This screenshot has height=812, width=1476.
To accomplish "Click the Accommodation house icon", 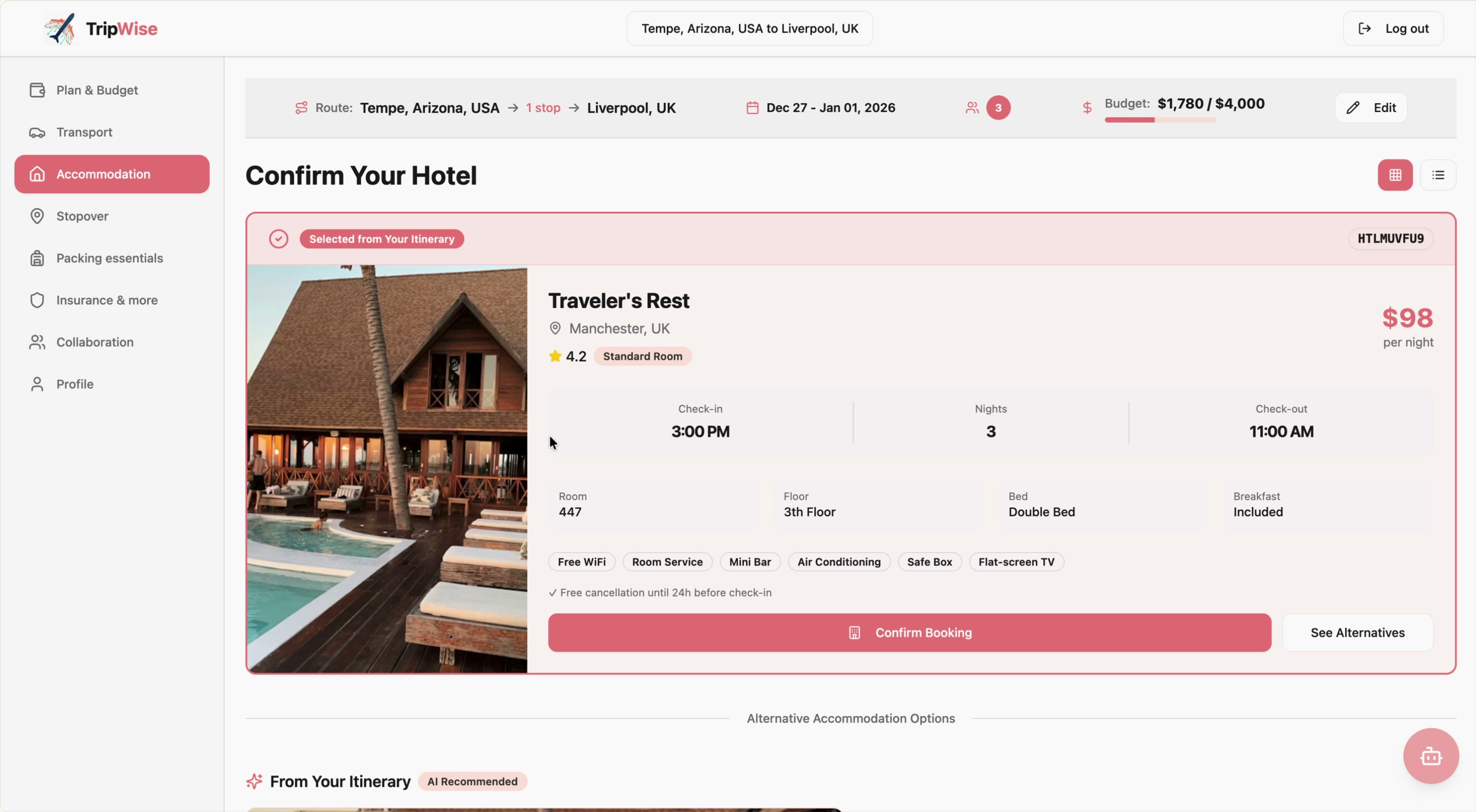I will click(x=37, y=174).
